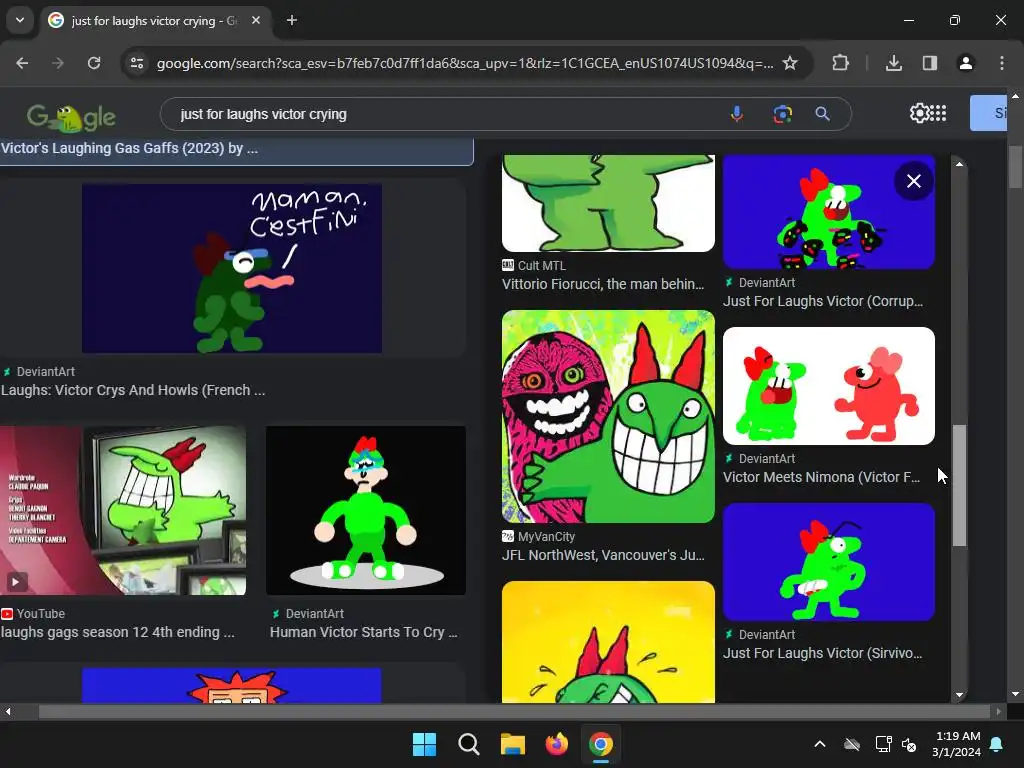Search by image with Google Lens icon
Image resolution: width=1024 pixels, height=768 pixels.
point(782,114)
